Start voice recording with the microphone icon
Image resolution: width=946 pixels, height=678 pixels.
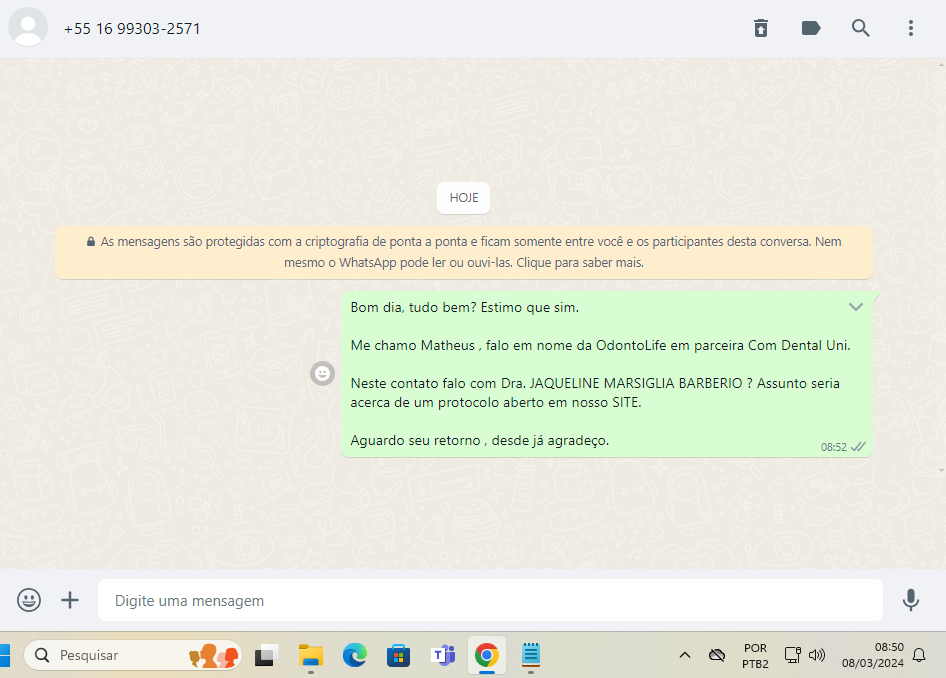tap(910, 600)
